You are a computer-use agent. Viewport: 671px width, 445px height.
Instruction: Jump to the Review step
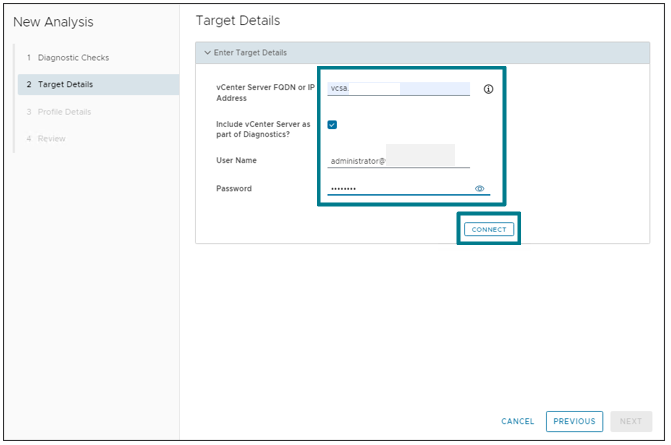[x=51, y=138]
